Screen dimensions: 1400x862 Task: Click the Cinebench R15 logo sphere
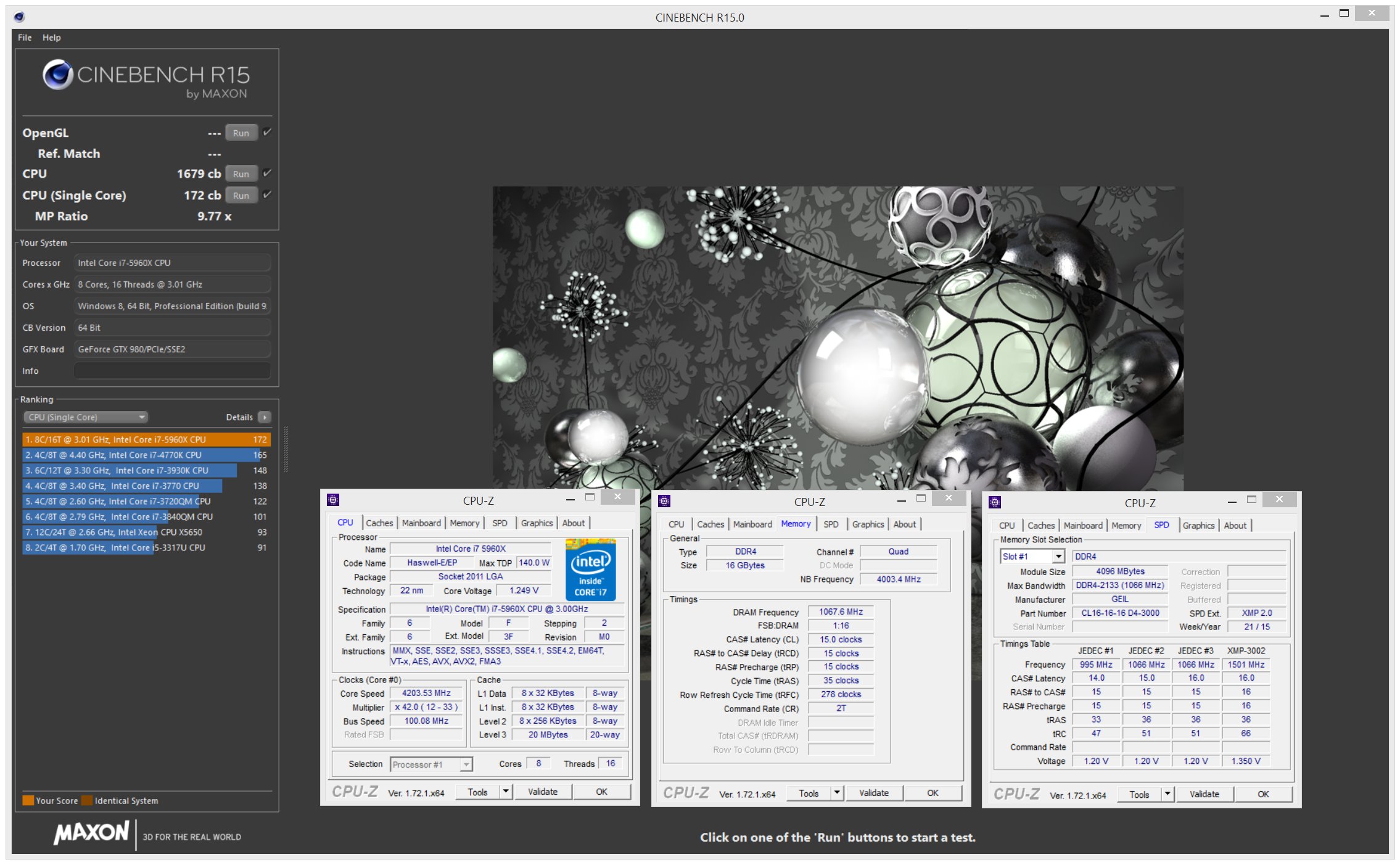click(x=58, y=75)
